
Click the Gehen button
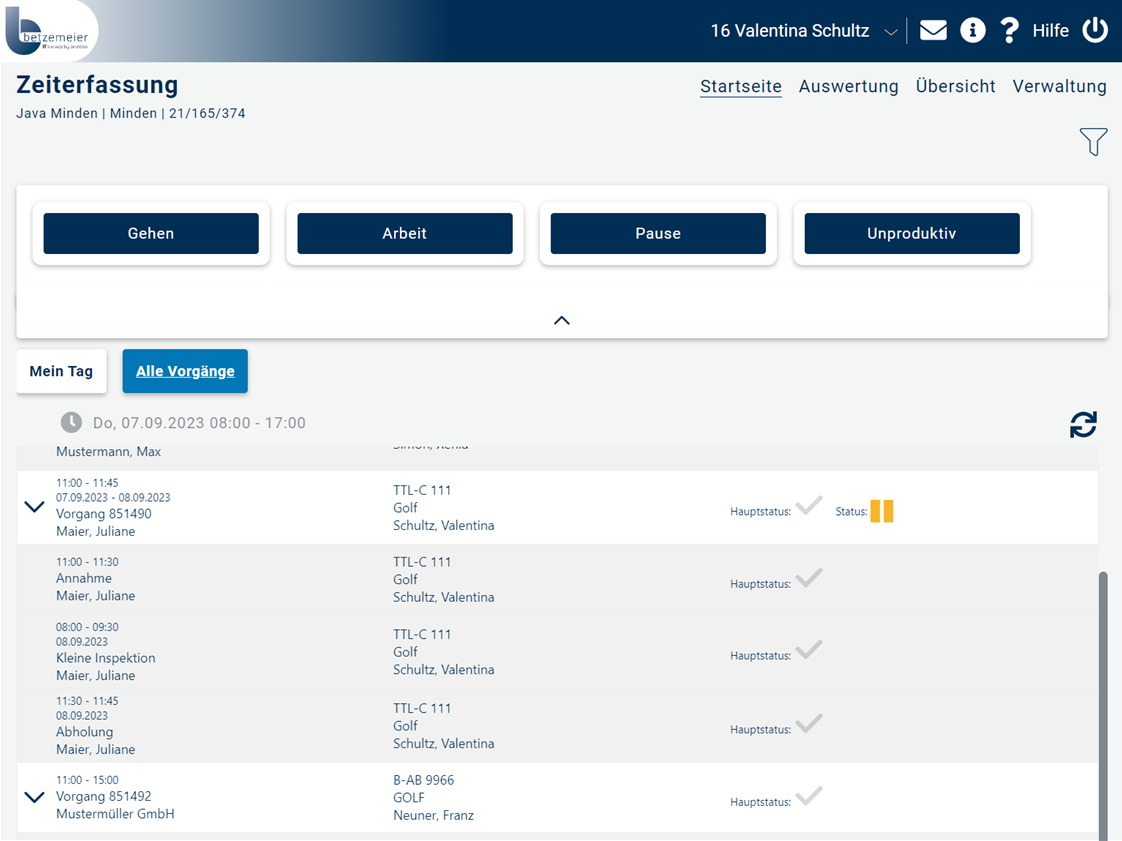[x=151, y=233]
